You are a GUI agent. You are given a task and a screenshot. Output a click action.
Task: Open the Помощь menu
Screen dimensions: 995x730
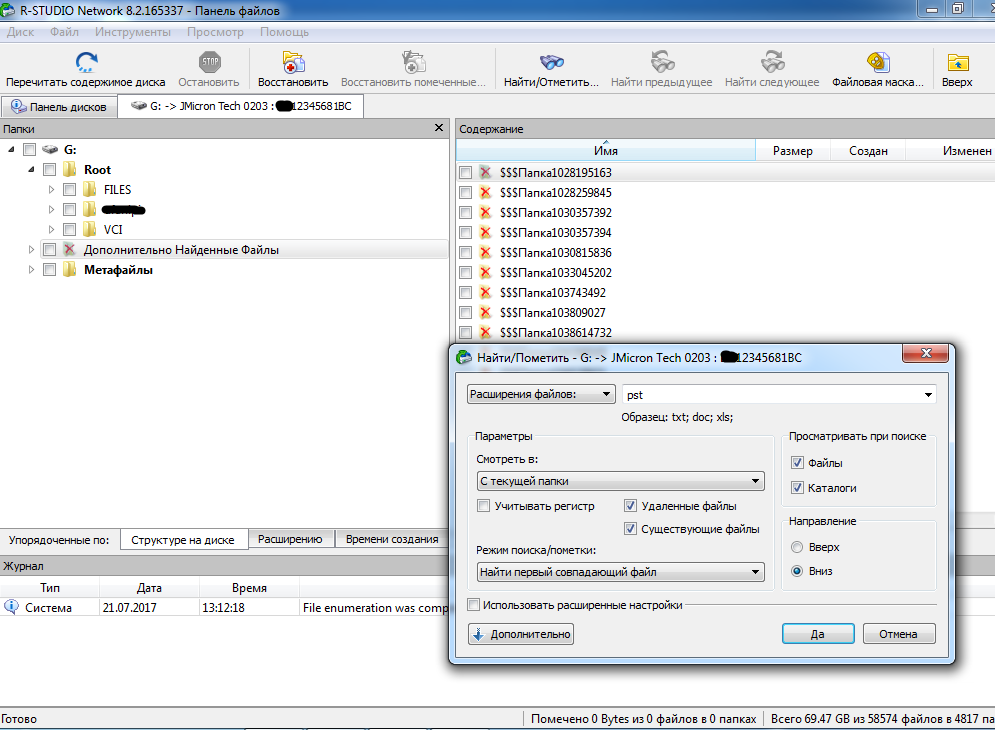tap(284, 32)
